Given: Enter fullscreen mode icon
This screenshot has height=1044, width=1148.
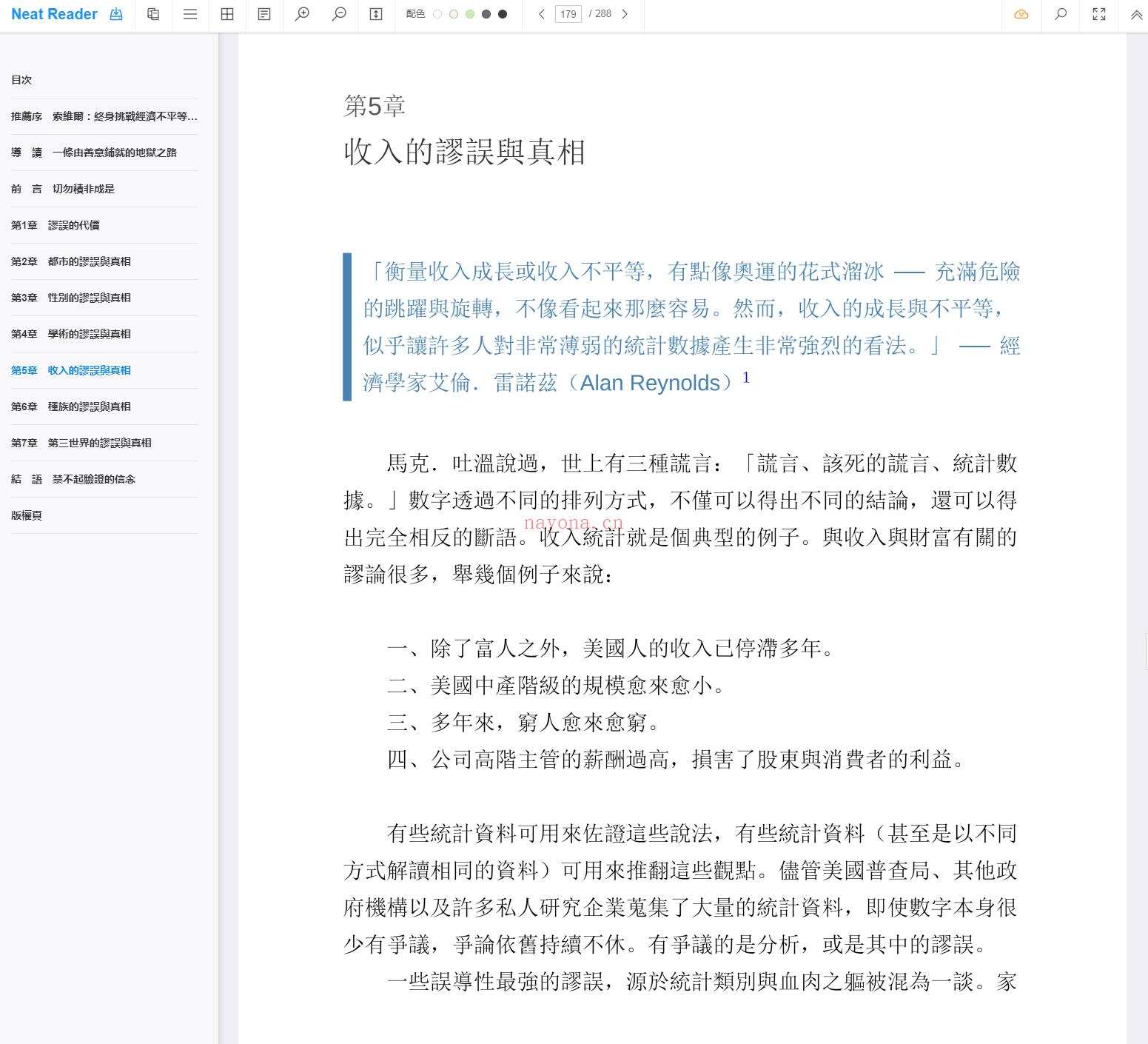Looking at the screenshot, I should pos(1099,14).
